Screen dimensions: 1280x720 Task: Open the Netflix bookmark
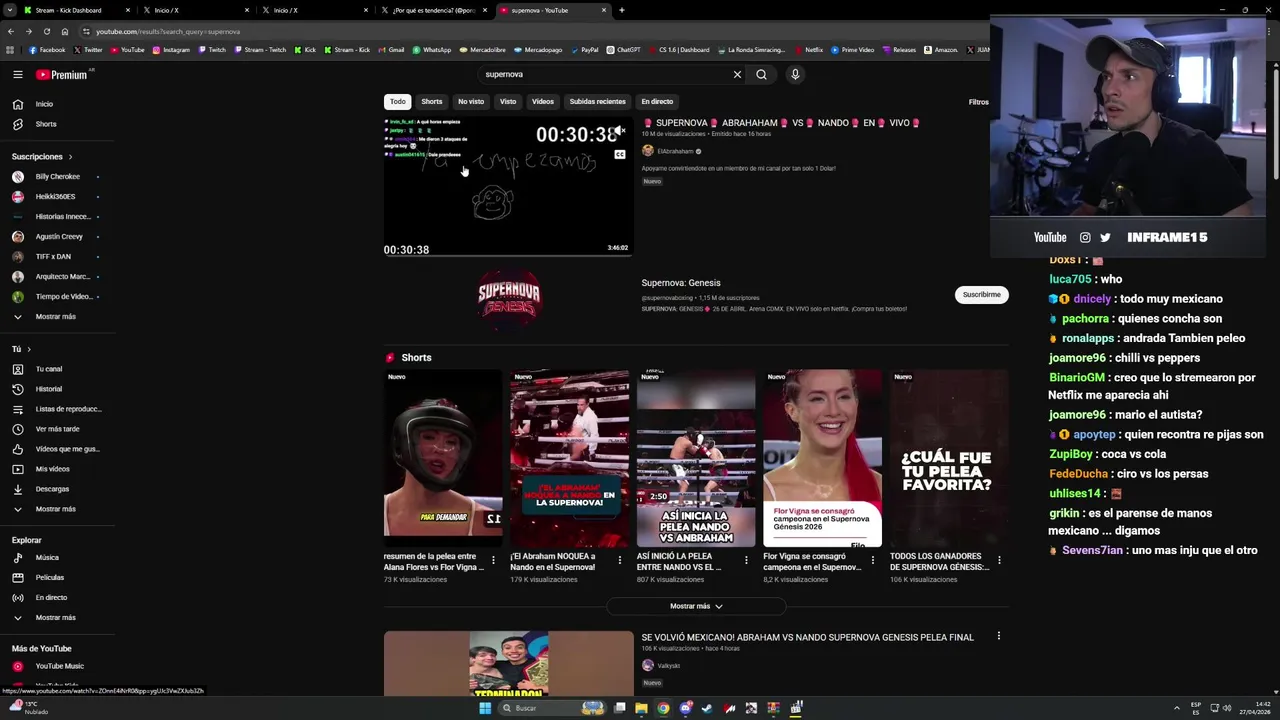click(x=809, y=50)
